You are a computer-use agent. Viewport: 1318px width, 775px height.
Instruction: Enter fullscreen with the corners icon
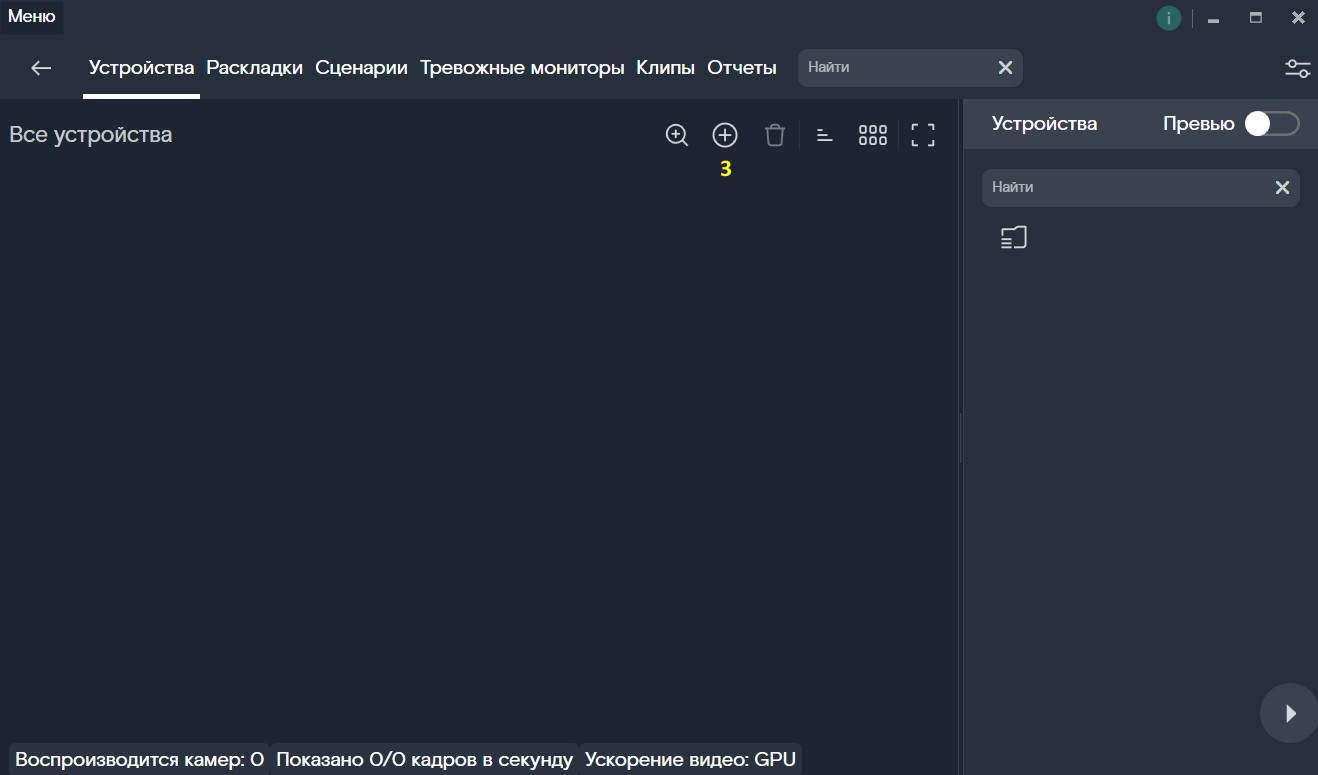pyautogui.click(x=923, y=135)
